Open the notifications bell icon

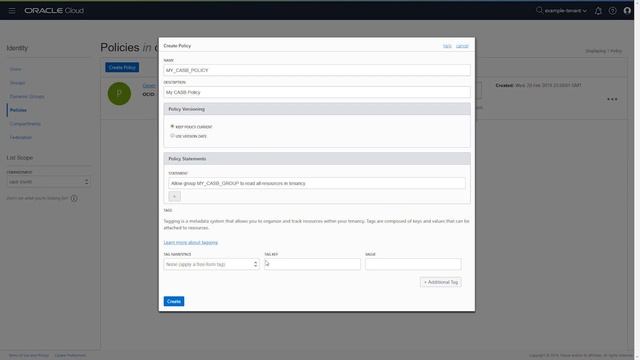(598, 11)
